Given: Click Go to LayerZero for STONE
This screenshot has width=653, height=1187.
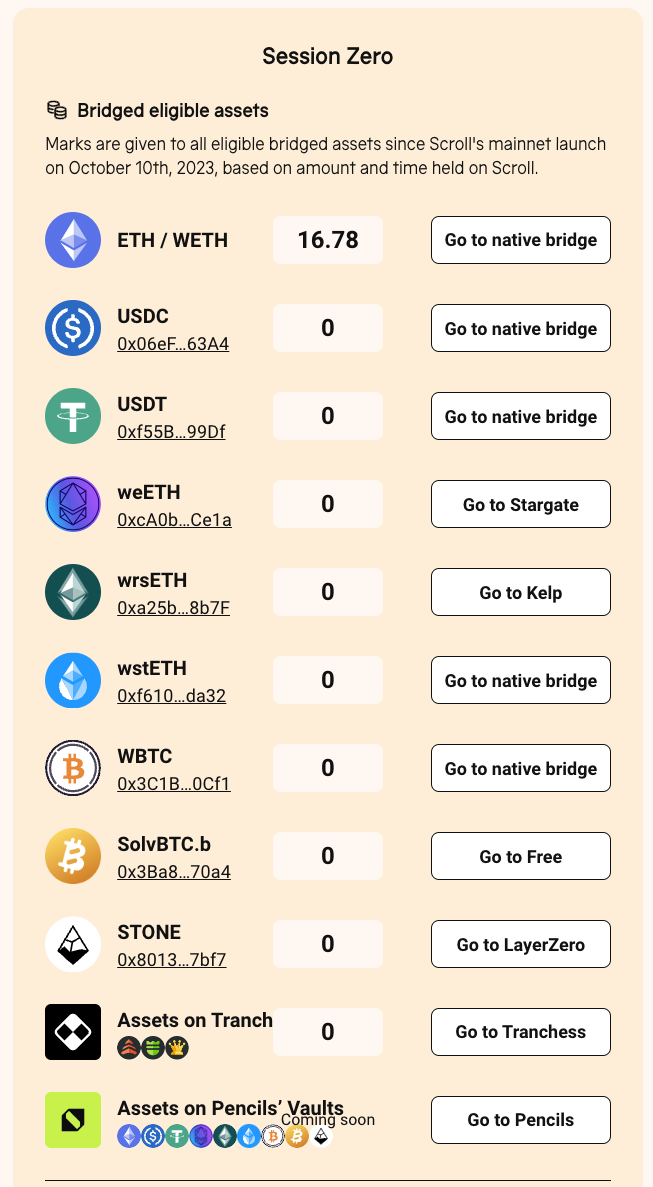Looking at the screenshot, I should click(x=520, y=944).
